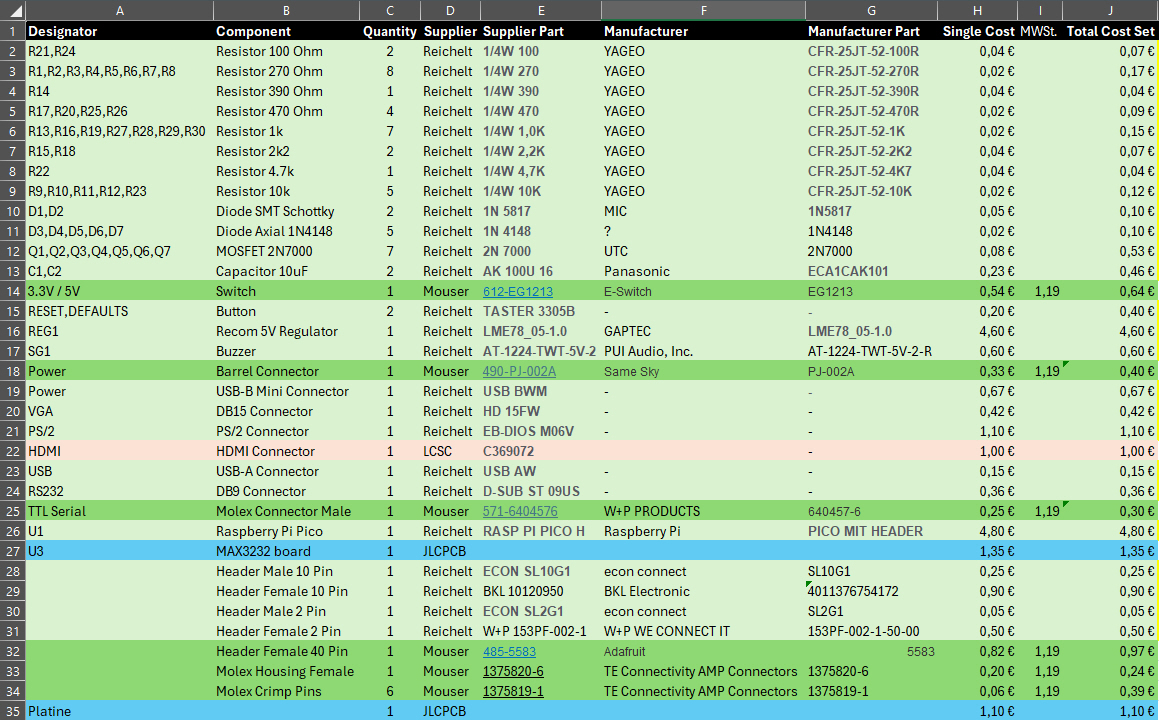1159x720 pixels.
Task: Open Mouser link 571-6404576
Action: point(520,511)
